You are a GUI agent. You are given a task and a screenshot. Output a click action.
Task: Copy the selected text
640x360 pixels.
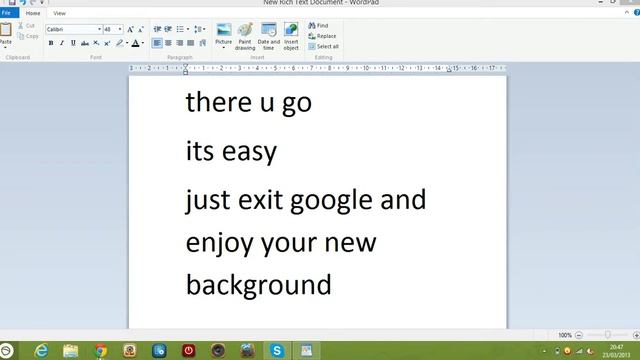point(28,36)
